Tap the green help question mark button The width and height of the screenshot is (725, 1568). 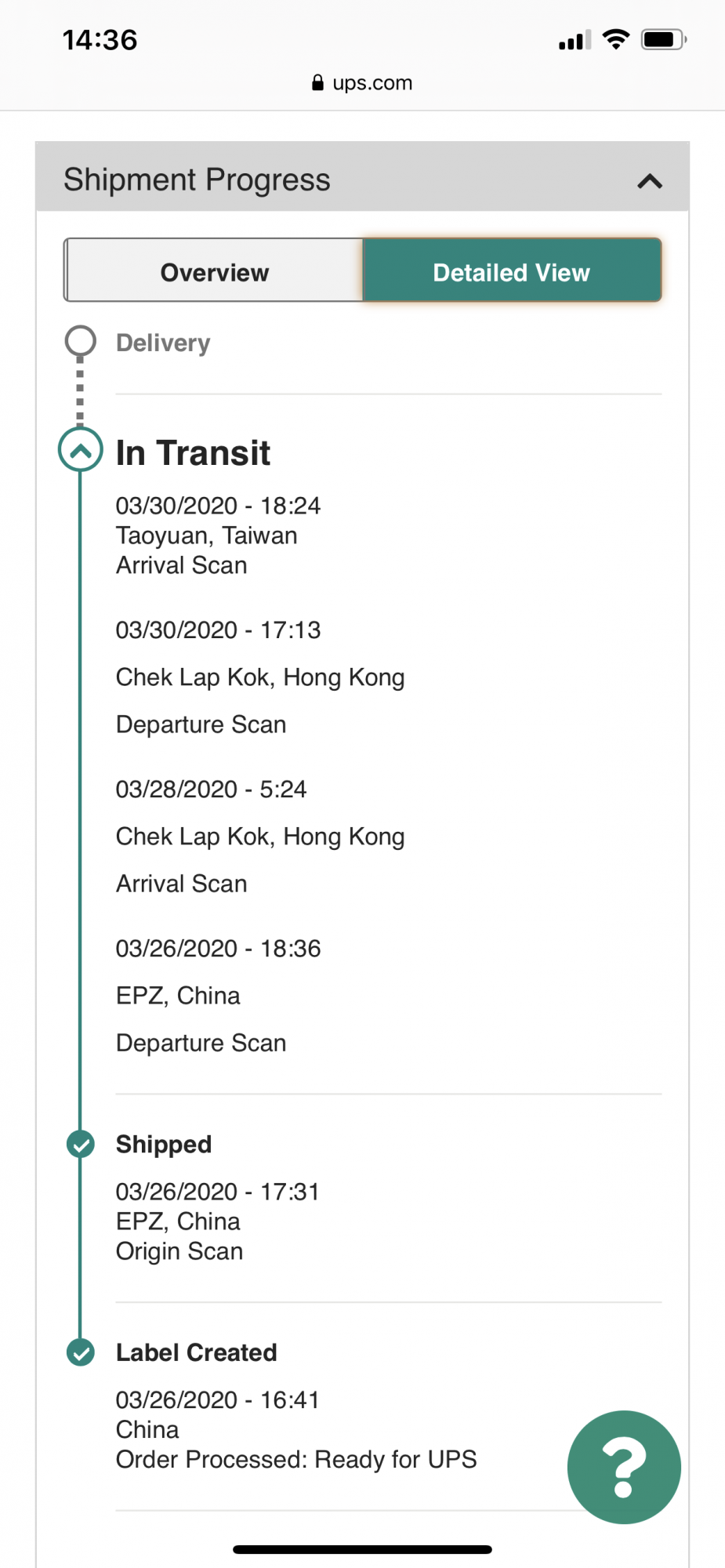tap(624, 1467)
